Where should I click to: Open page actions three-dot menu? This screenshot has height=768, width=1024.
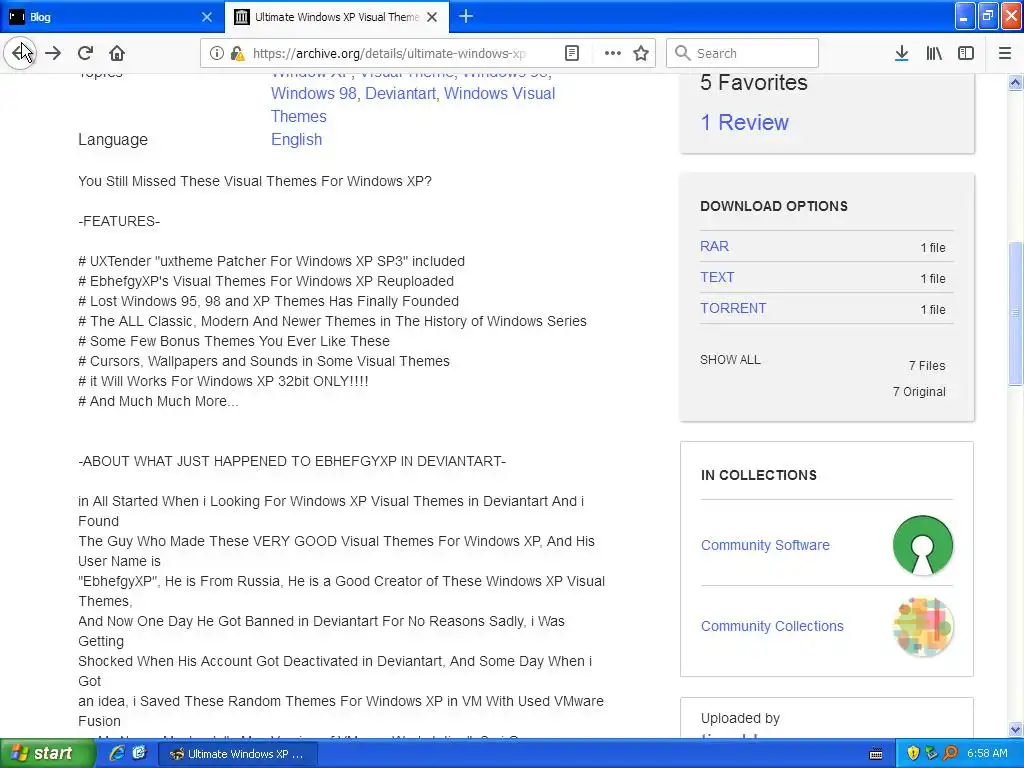click(613, 53)
